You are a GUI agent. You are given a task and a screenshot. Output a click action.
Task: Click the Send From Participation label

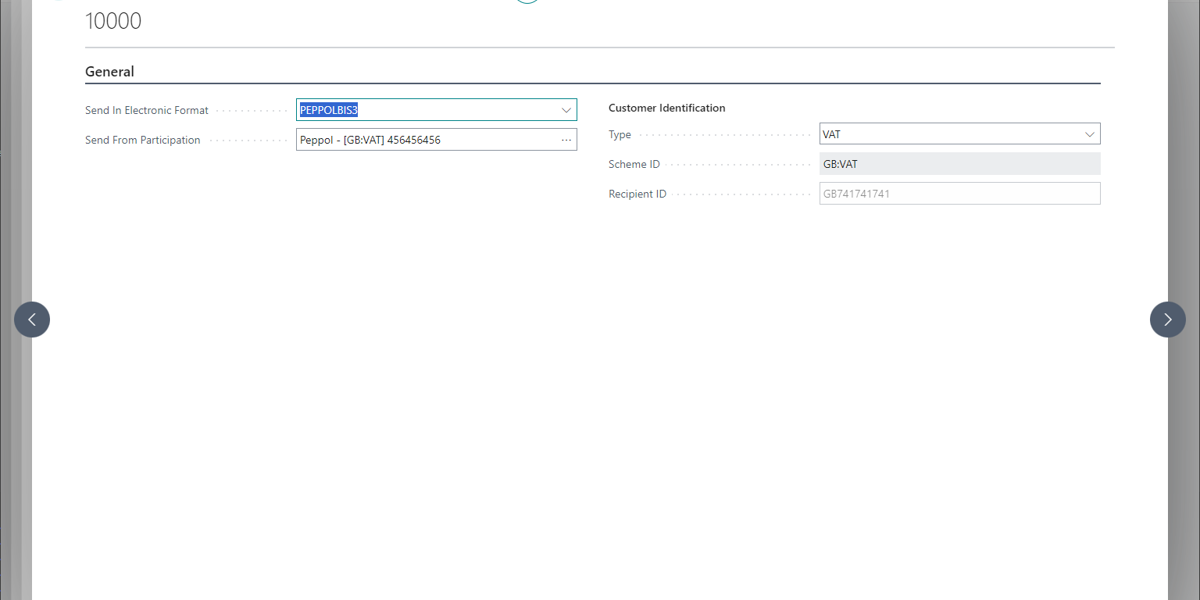click(143, 140)
